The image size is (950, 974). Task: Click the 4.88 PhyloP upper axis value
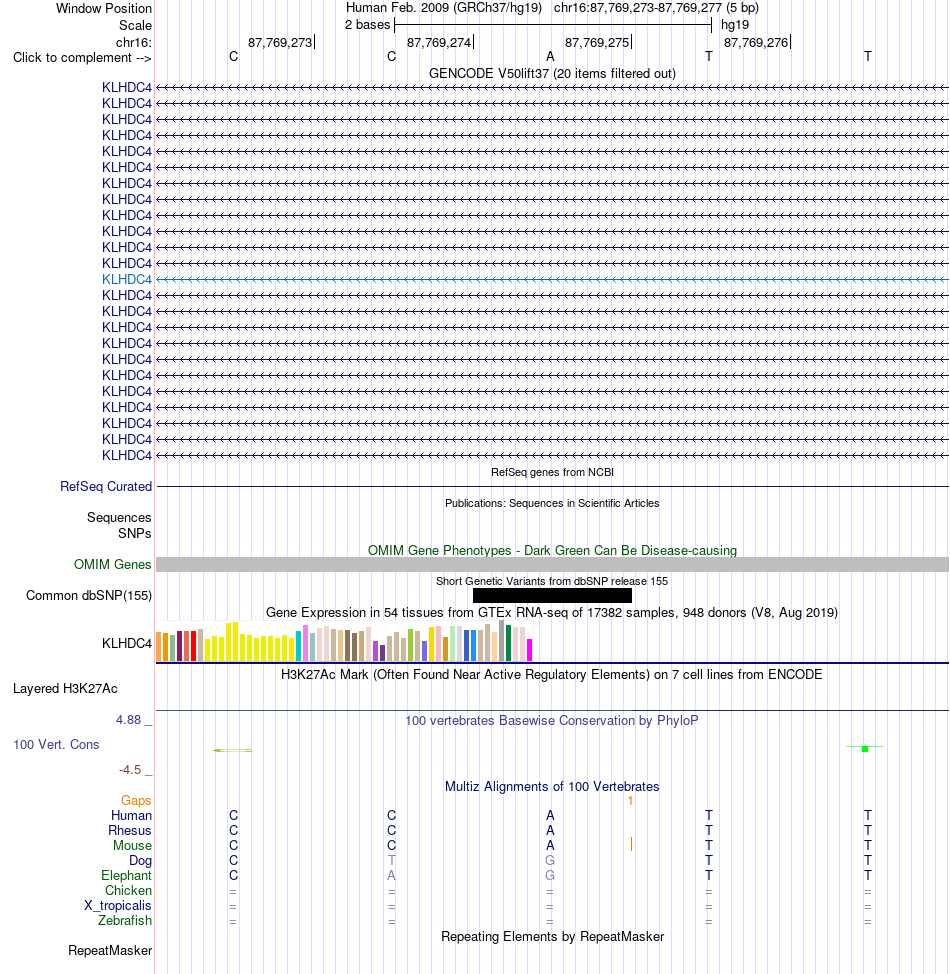(x=129, y=720)
